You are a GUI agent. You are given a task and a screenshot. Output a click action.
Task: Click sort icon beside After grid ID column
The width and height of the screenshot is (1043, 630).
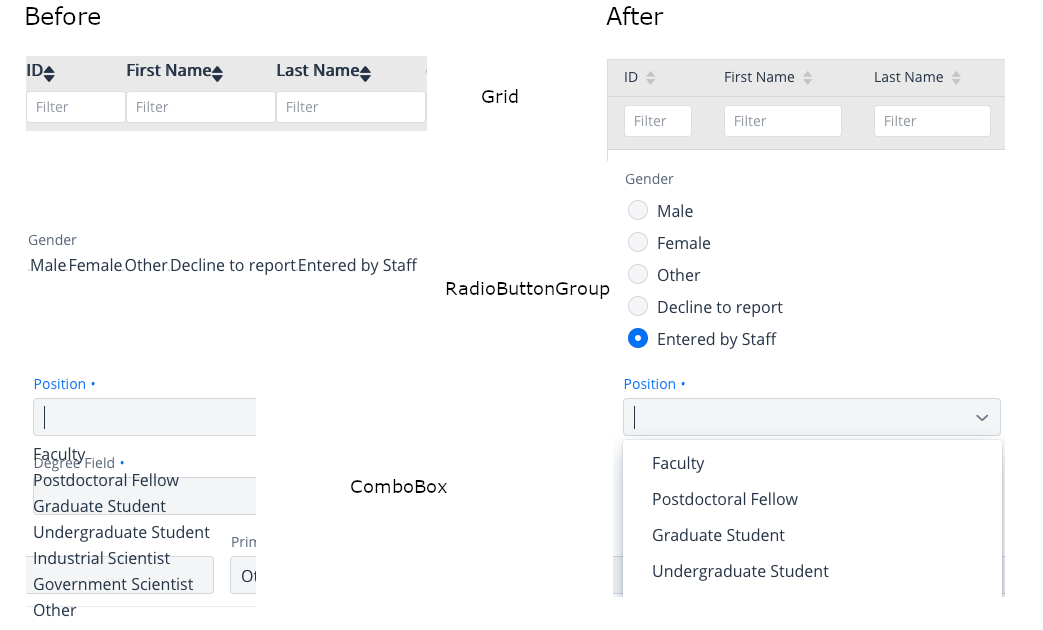click(651, 78)
